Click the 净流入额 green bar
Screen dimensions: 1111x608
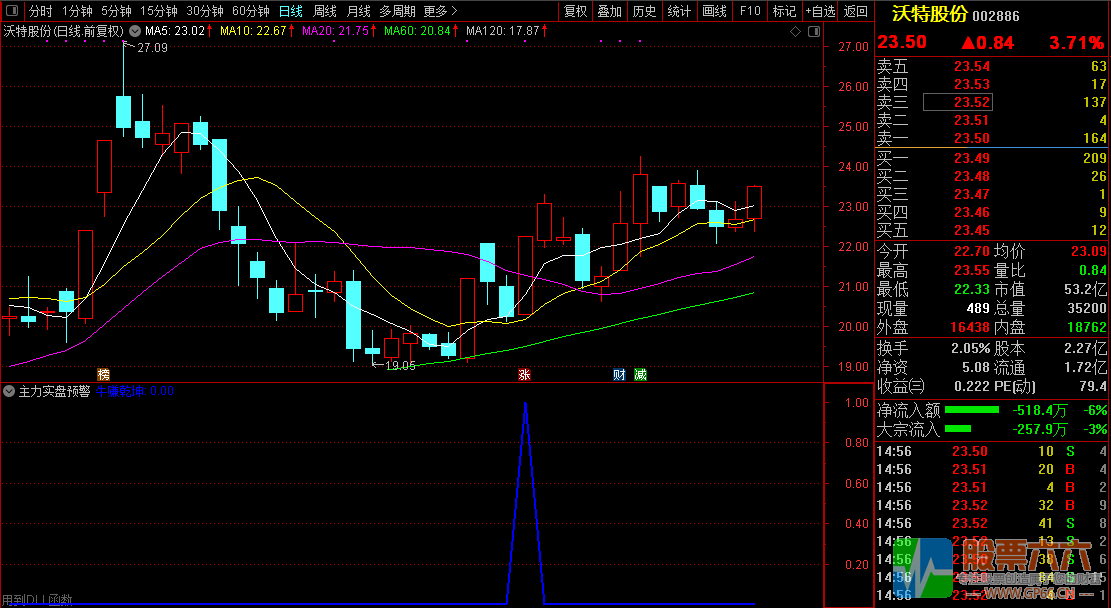tap(971, 410)
